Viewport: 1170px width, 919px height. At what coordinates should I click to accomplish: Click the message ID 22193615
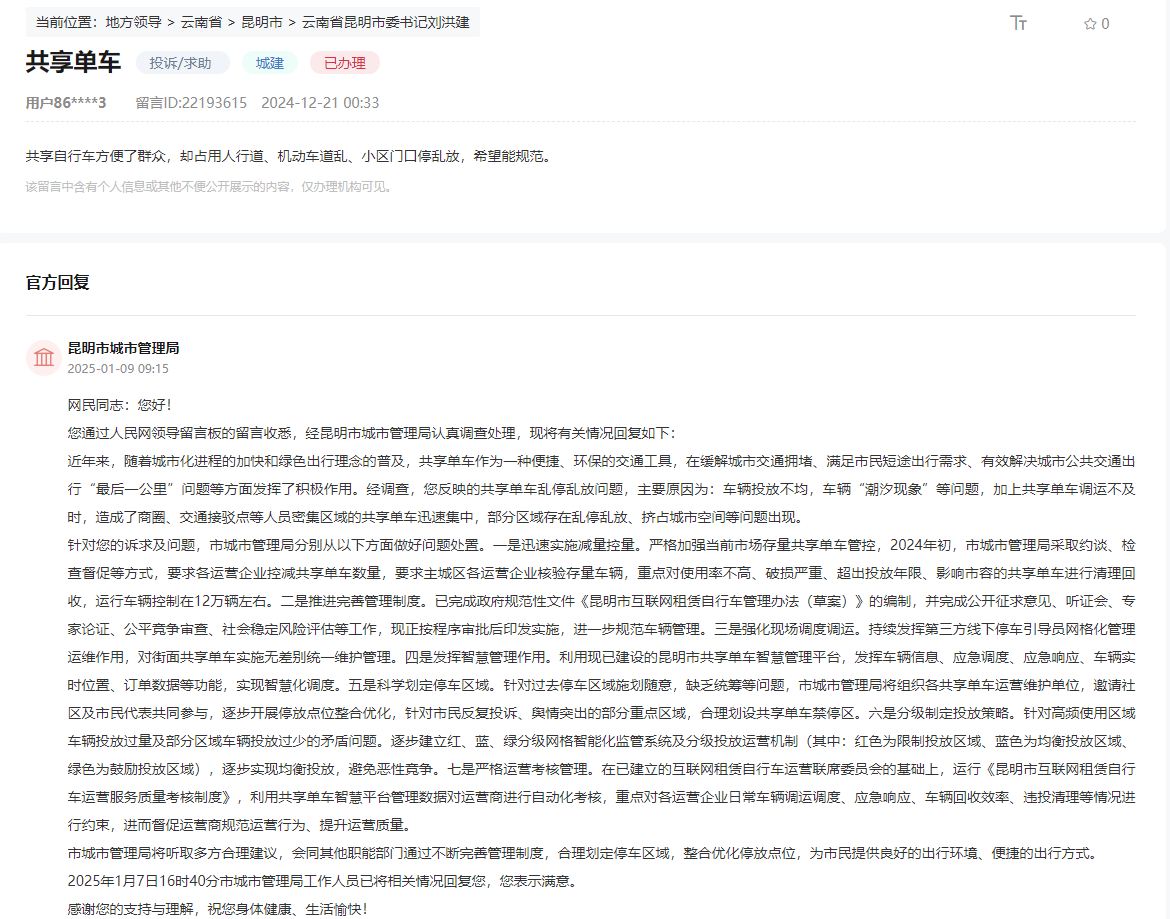(191, 103)
